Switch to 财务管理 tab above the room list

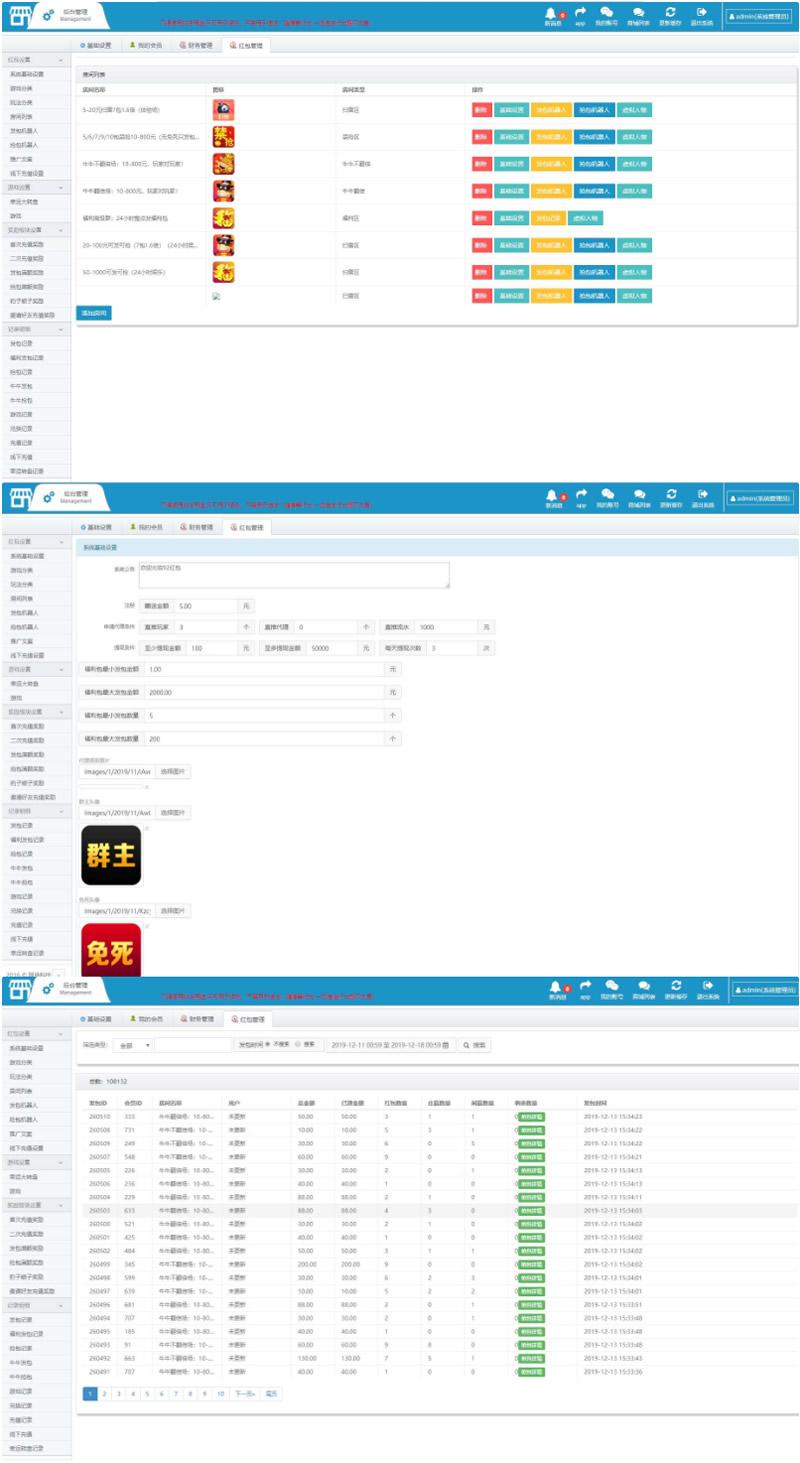[196, 45]
